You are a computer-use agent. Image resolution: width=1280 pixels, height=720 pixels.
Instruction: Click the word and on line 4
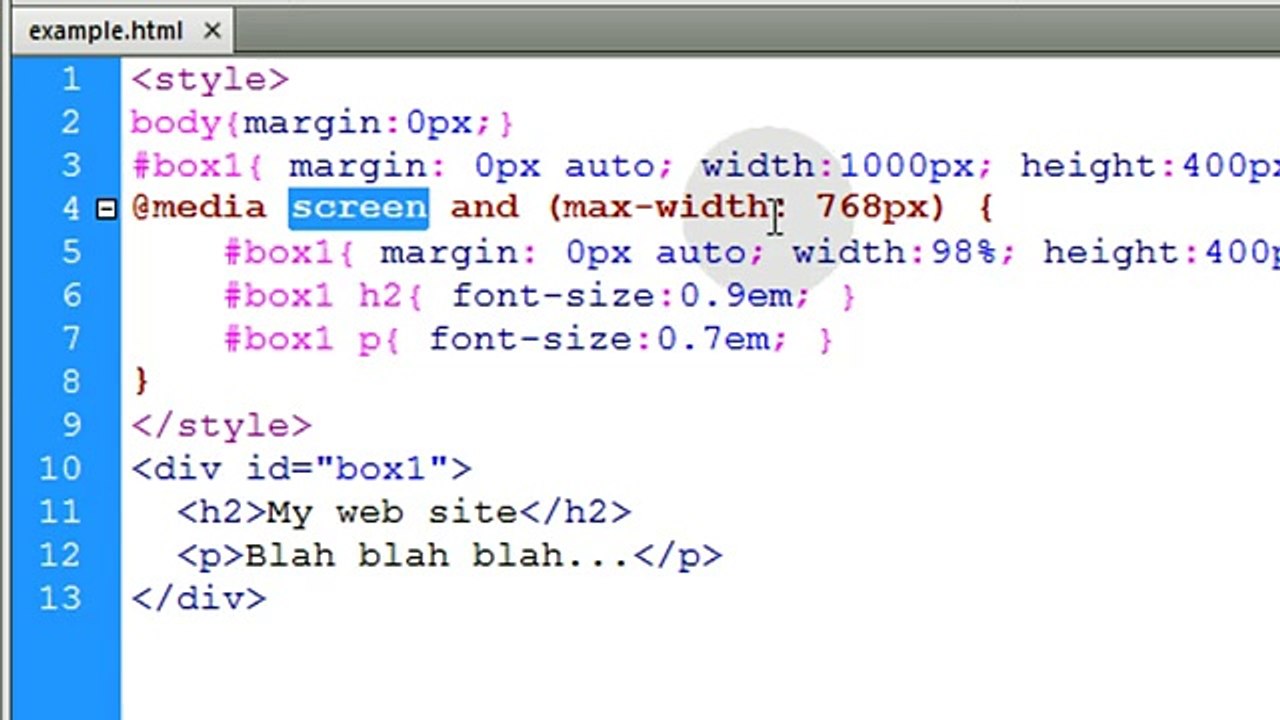pyautogui.click(x=484, y=208)
